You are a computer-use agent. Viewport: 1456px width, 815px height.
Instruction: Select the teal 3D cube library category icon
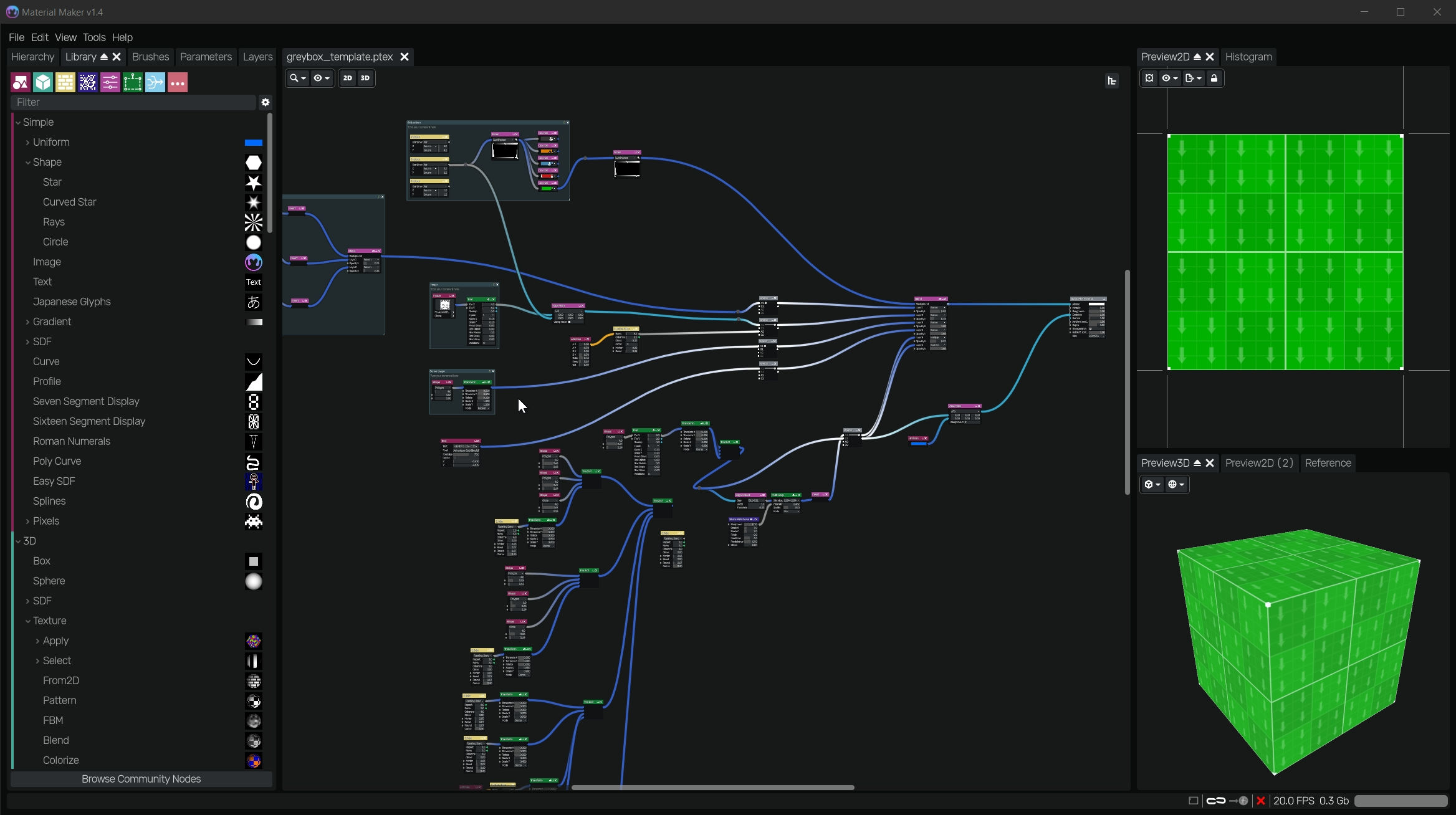click(43, 82)
